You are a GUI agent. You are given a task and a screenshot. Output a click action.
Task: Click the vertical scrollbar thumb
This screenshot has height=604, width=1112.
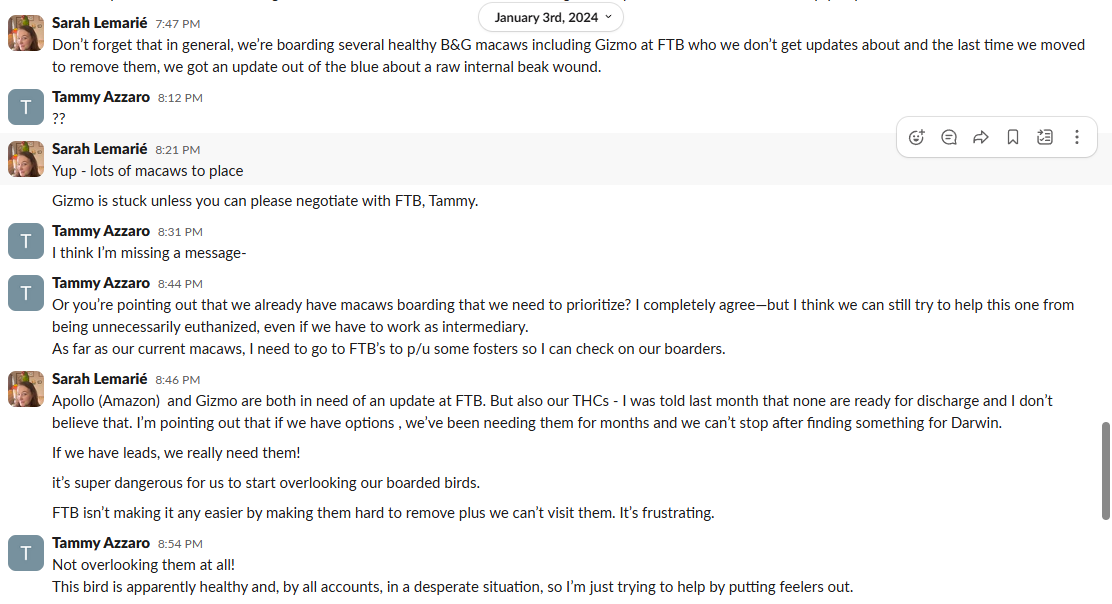(x=1105, y=470)
